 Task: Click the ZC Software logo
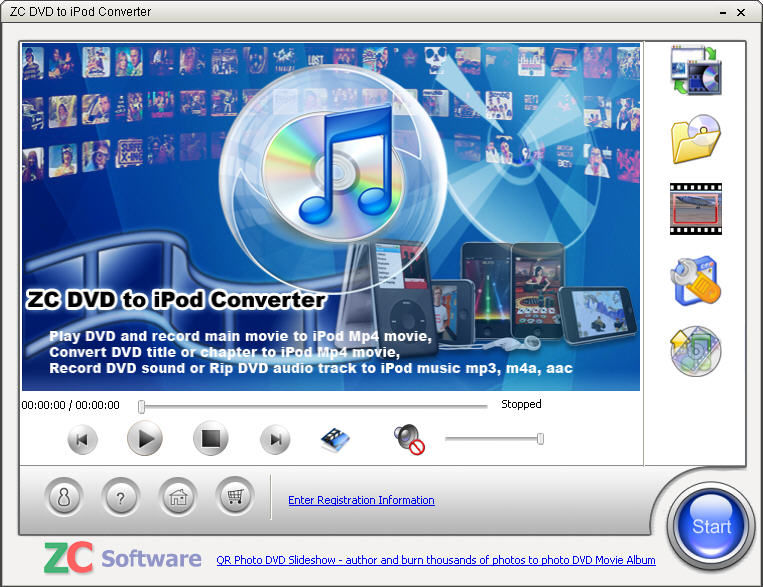(x=123, y=557)
